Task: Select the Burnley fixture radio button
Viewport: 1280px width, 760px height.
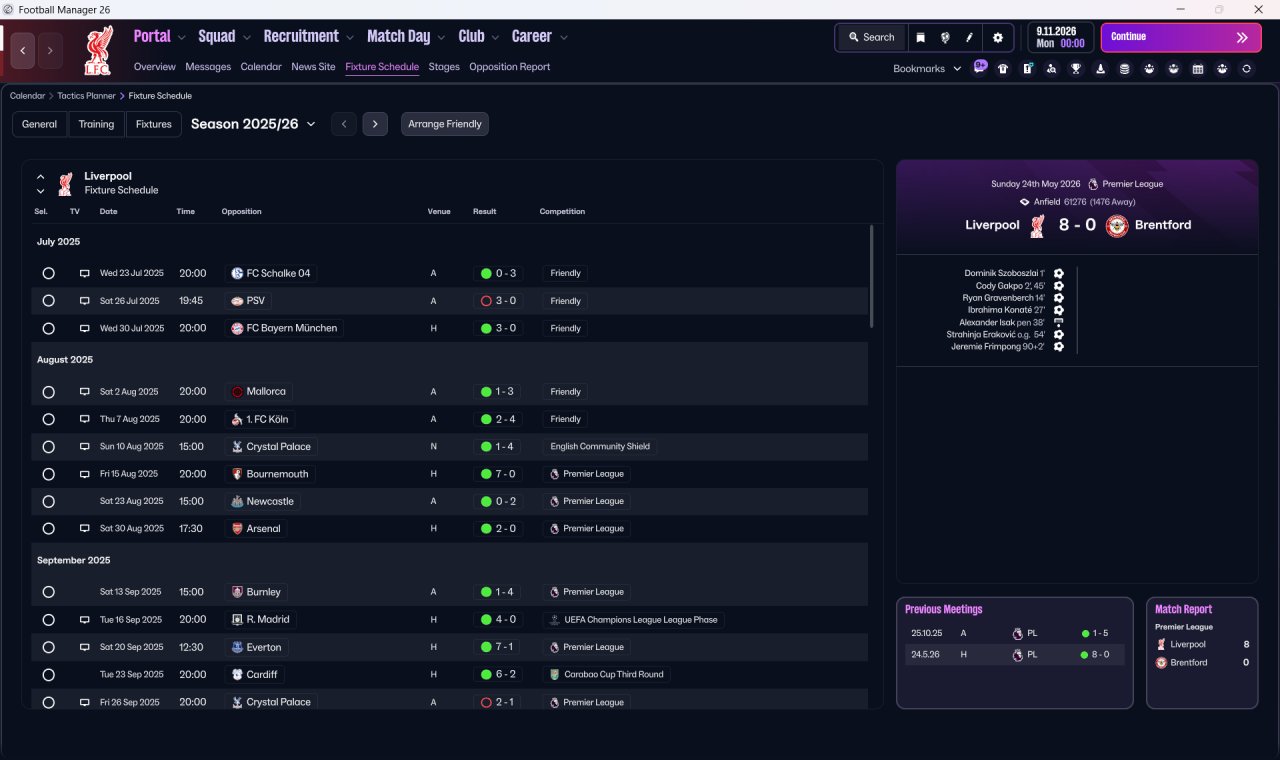Action: click(48, 592)
